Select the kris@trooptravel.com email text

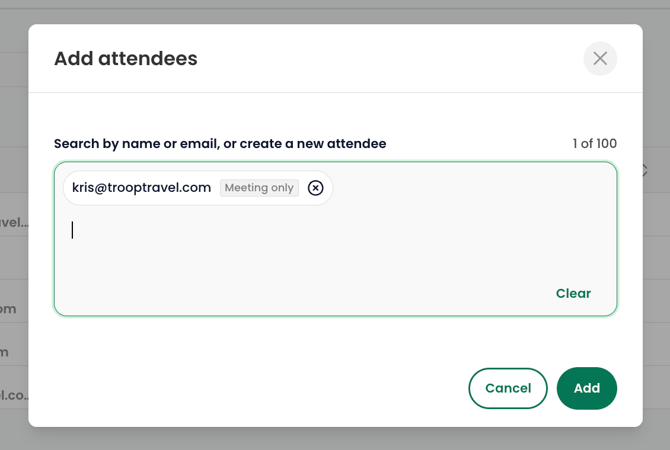click(141, 188)
